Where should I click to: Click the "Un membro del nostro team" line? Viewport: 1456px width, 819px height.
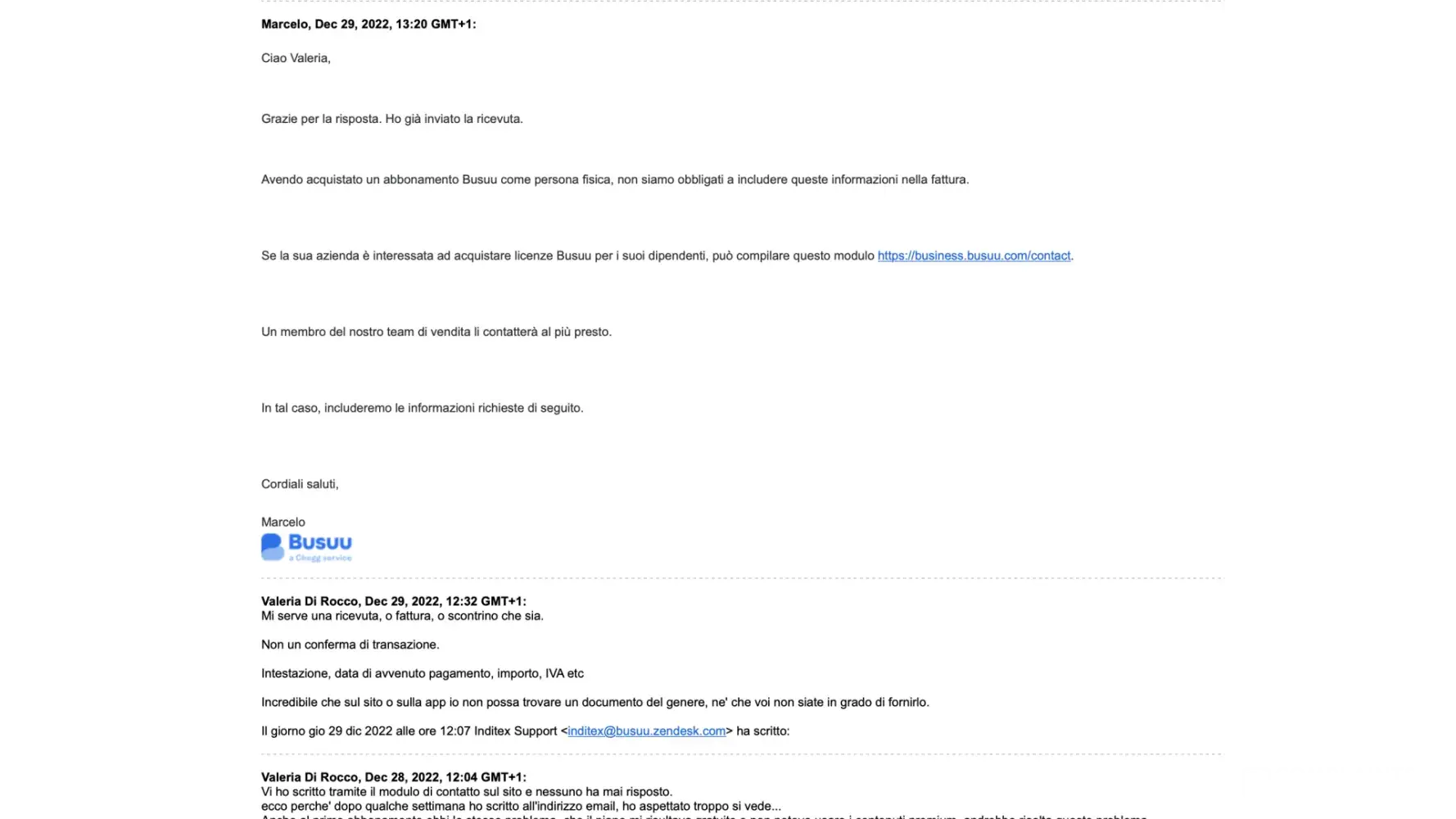tap(436, 332)
